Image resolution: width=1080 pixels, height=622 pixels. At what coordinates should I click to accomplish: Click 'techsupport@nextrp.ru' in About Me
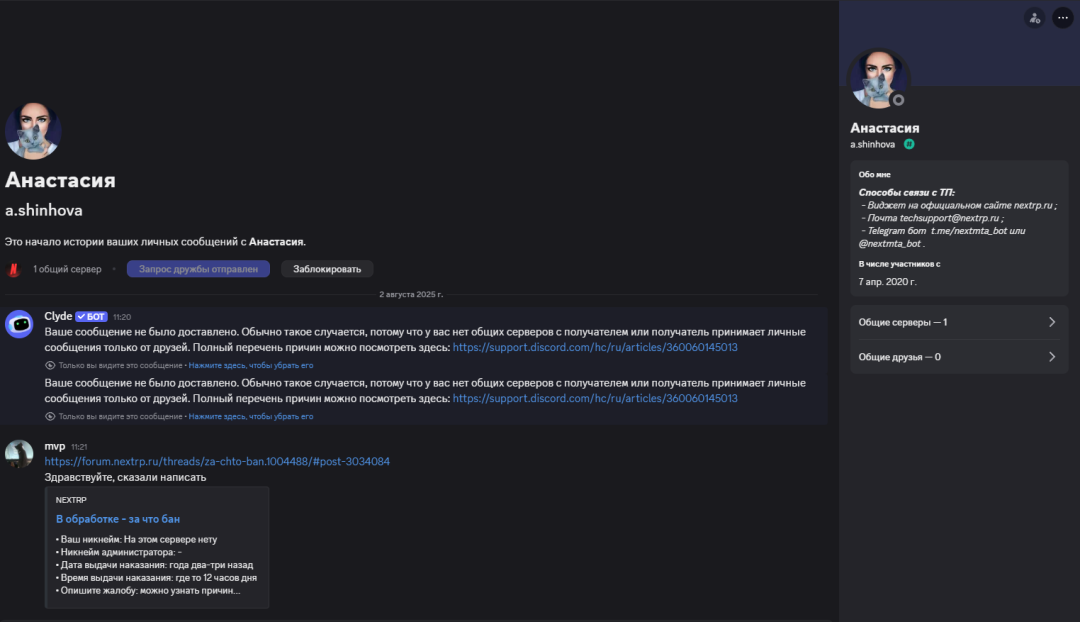[x=948, y=218]
